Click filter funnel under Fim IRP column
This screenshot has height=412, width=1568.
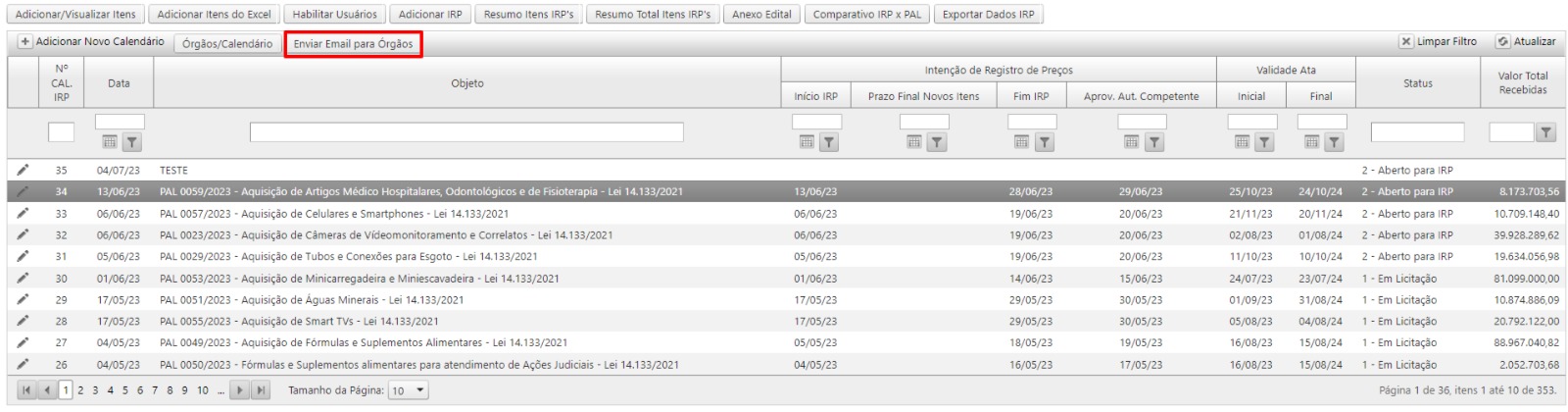(1045, 143)
